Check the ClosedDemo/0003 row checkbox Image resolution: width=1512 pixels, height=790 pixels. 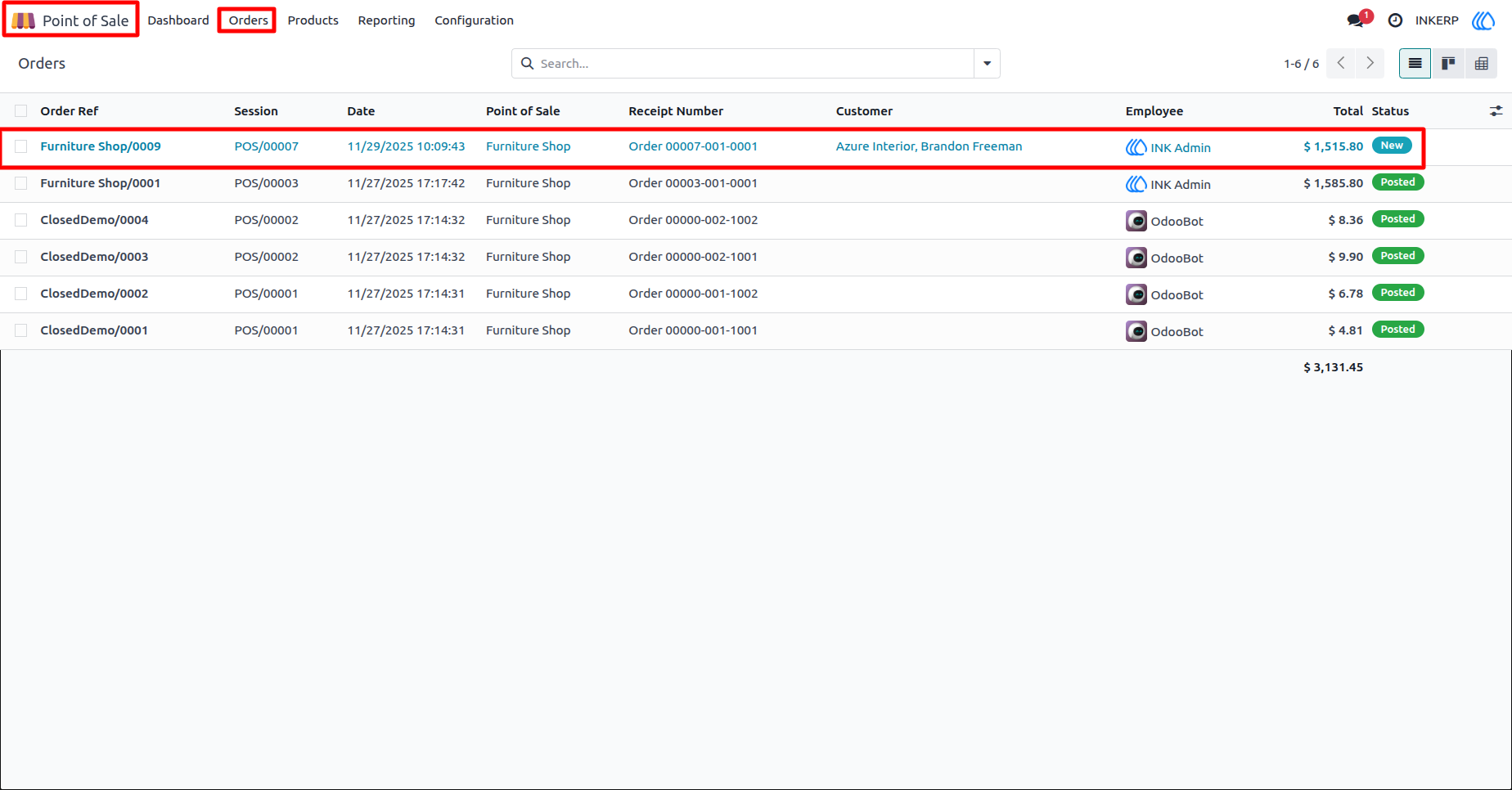pos(21,257)
